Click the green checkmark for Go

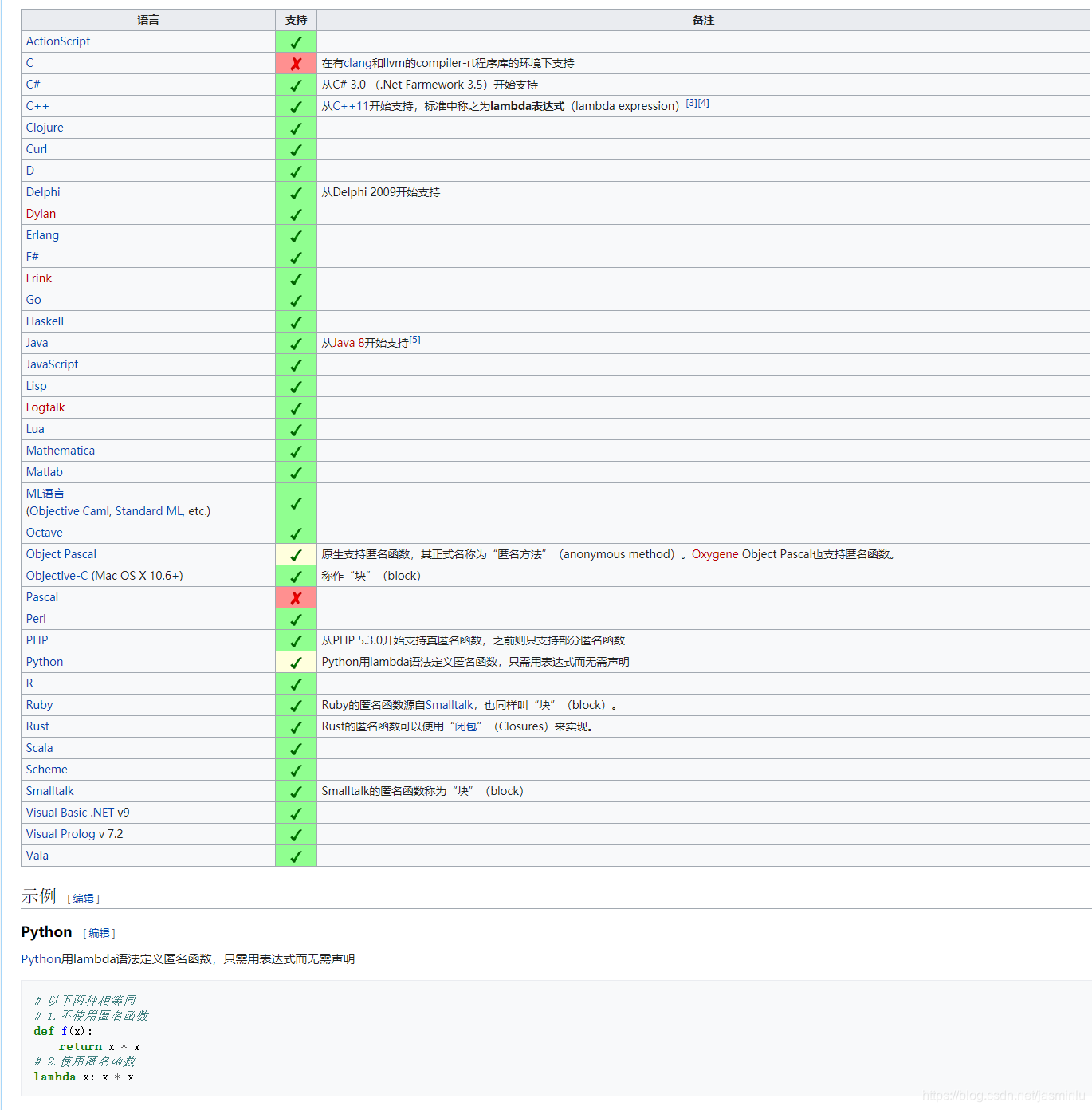(x=296, y=301)
